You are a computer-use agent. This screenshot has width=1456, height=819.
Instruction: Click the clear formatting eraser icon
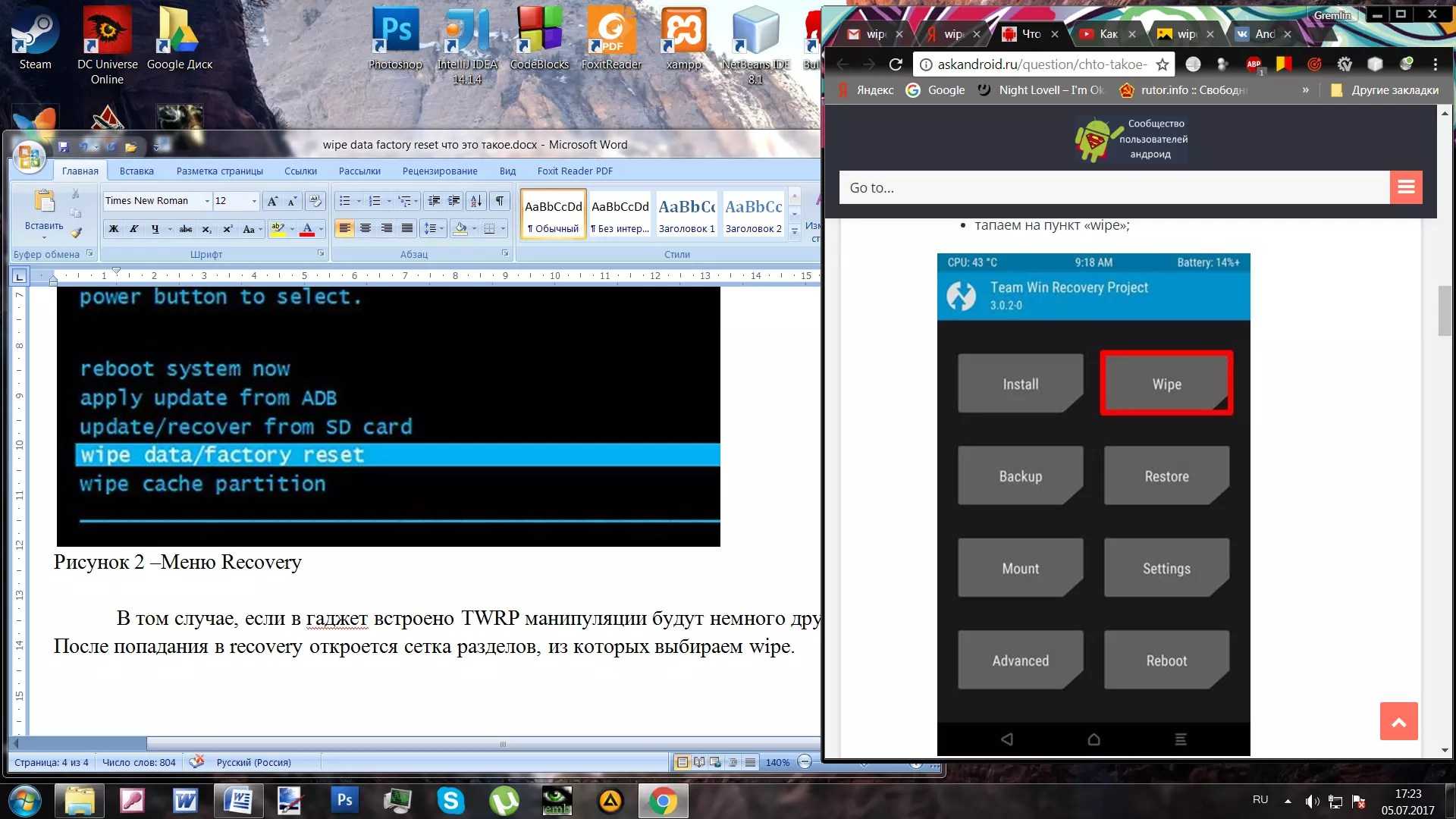(315, 201)
